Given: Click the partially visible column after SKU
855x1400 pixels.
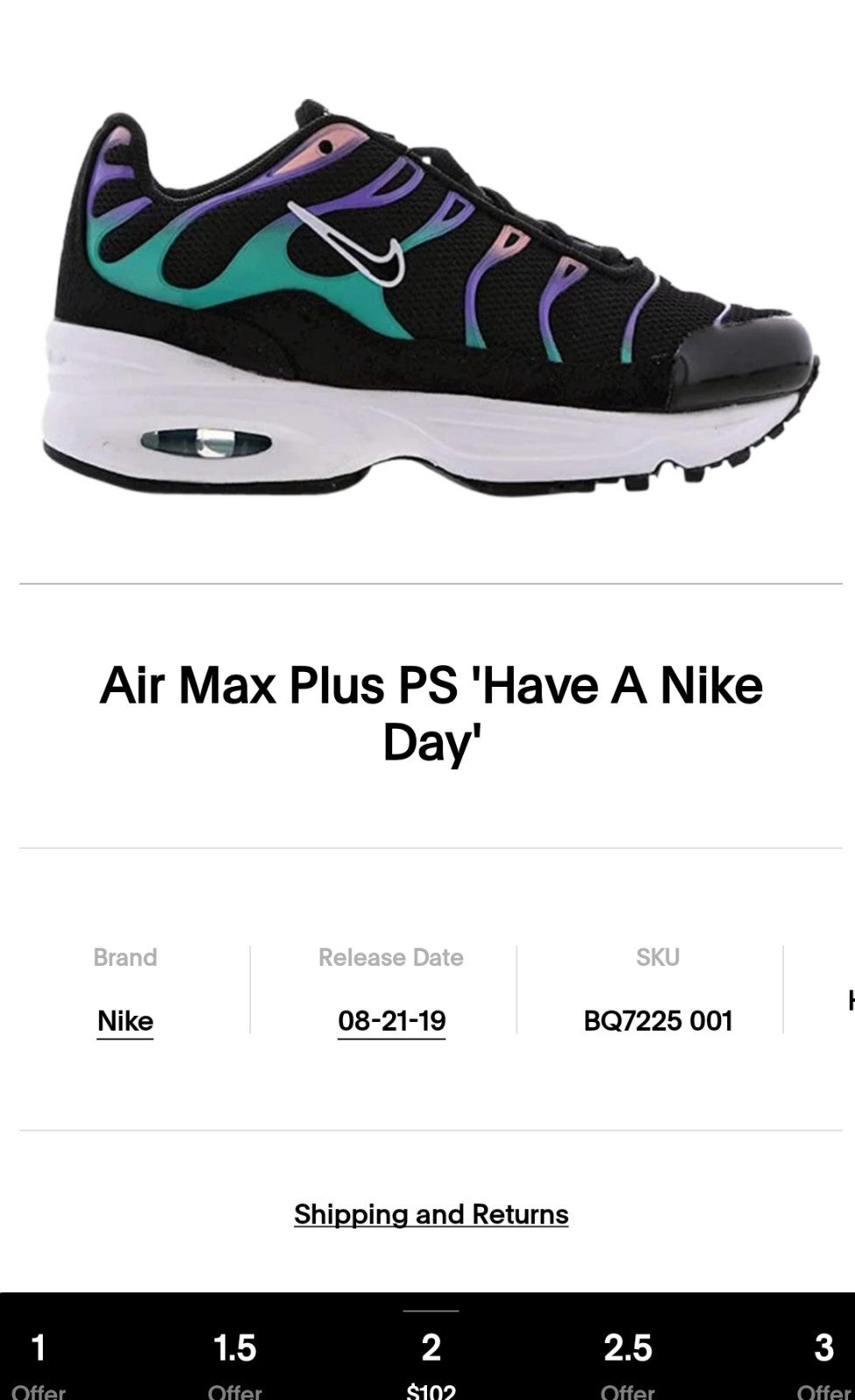Looking at the screenshot, I should 850,999.
